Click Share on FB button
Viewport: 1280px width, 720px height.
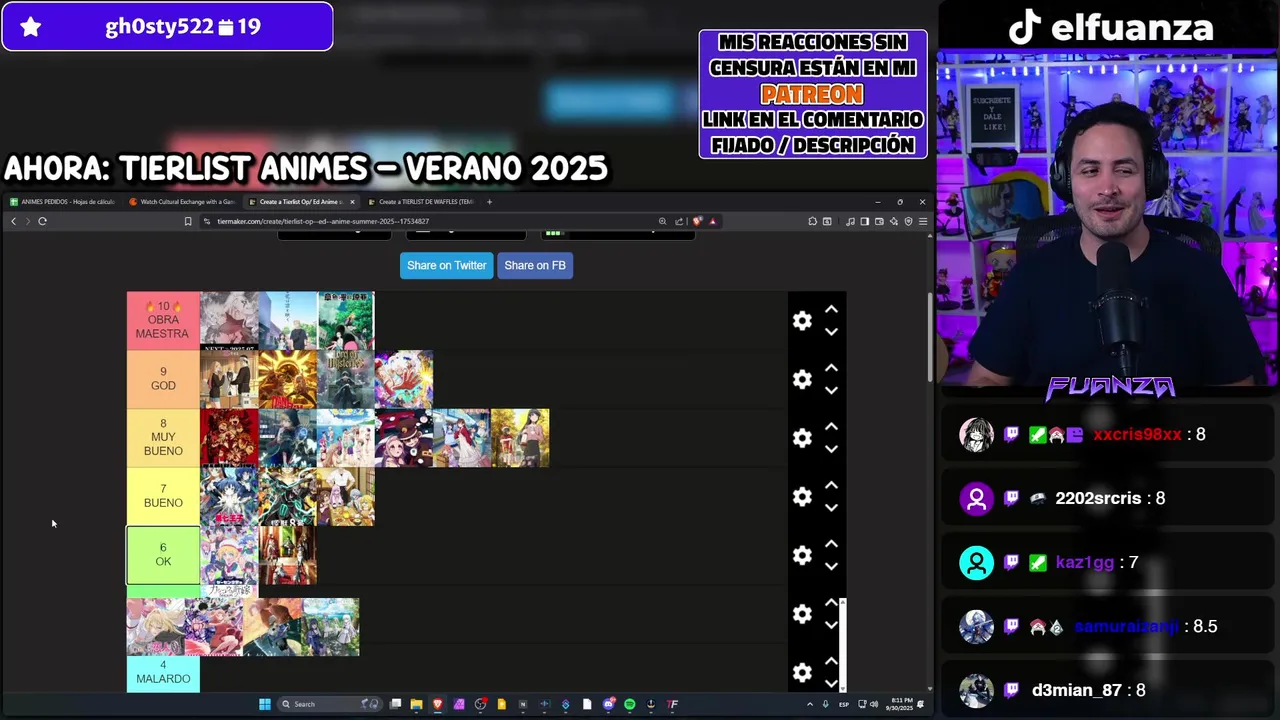[x=535, y=265]
